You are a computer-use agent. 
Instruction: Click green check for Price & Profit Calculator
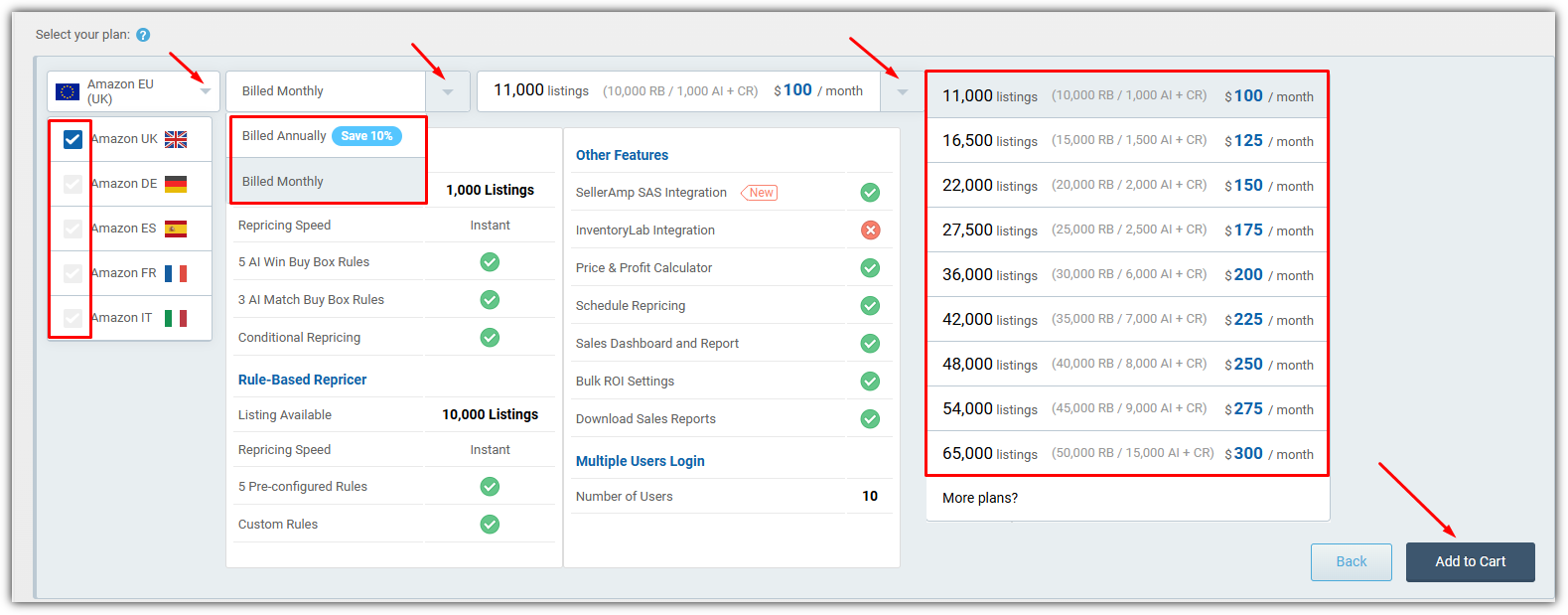(870, 268)
